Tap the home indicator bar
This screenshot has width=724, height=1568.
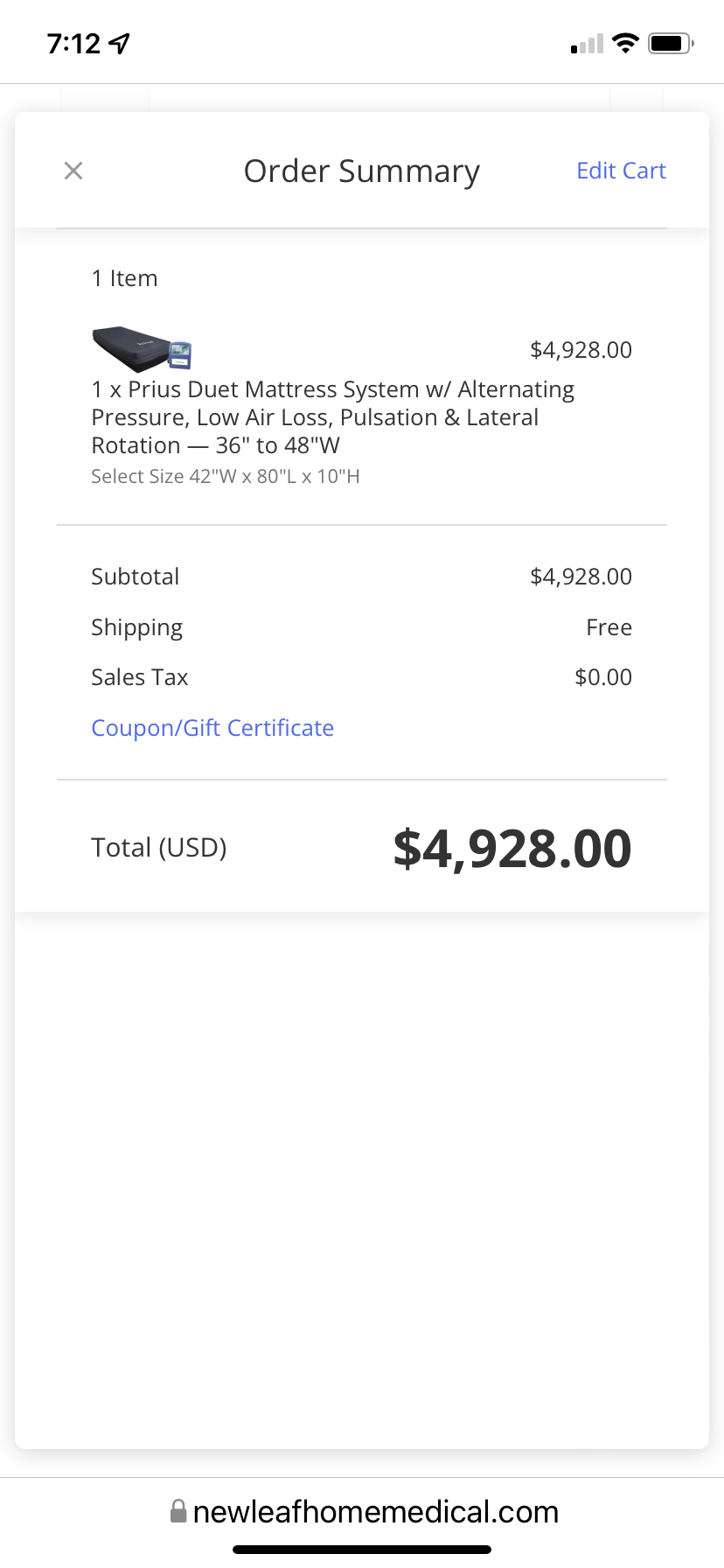pyautogui.click(x=361, y=1550)
